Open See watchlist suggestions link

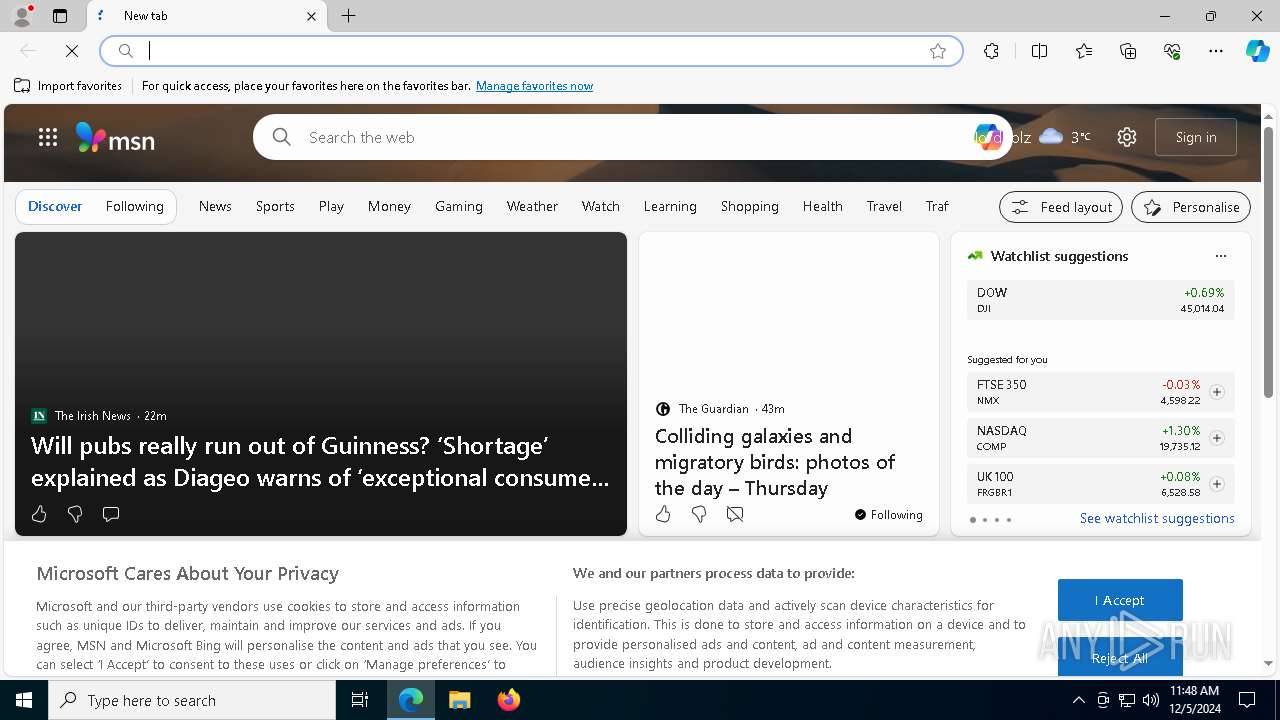pos(1157,518)
